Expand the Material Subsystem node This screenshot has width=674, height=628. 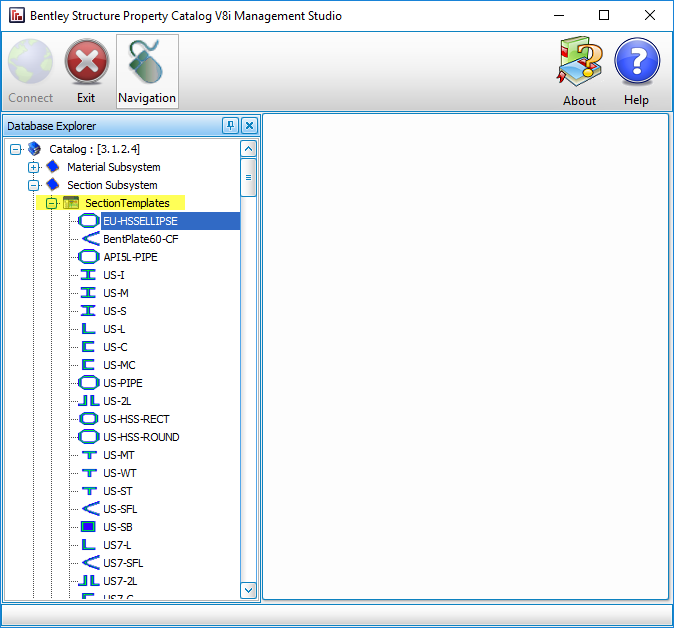34,167
